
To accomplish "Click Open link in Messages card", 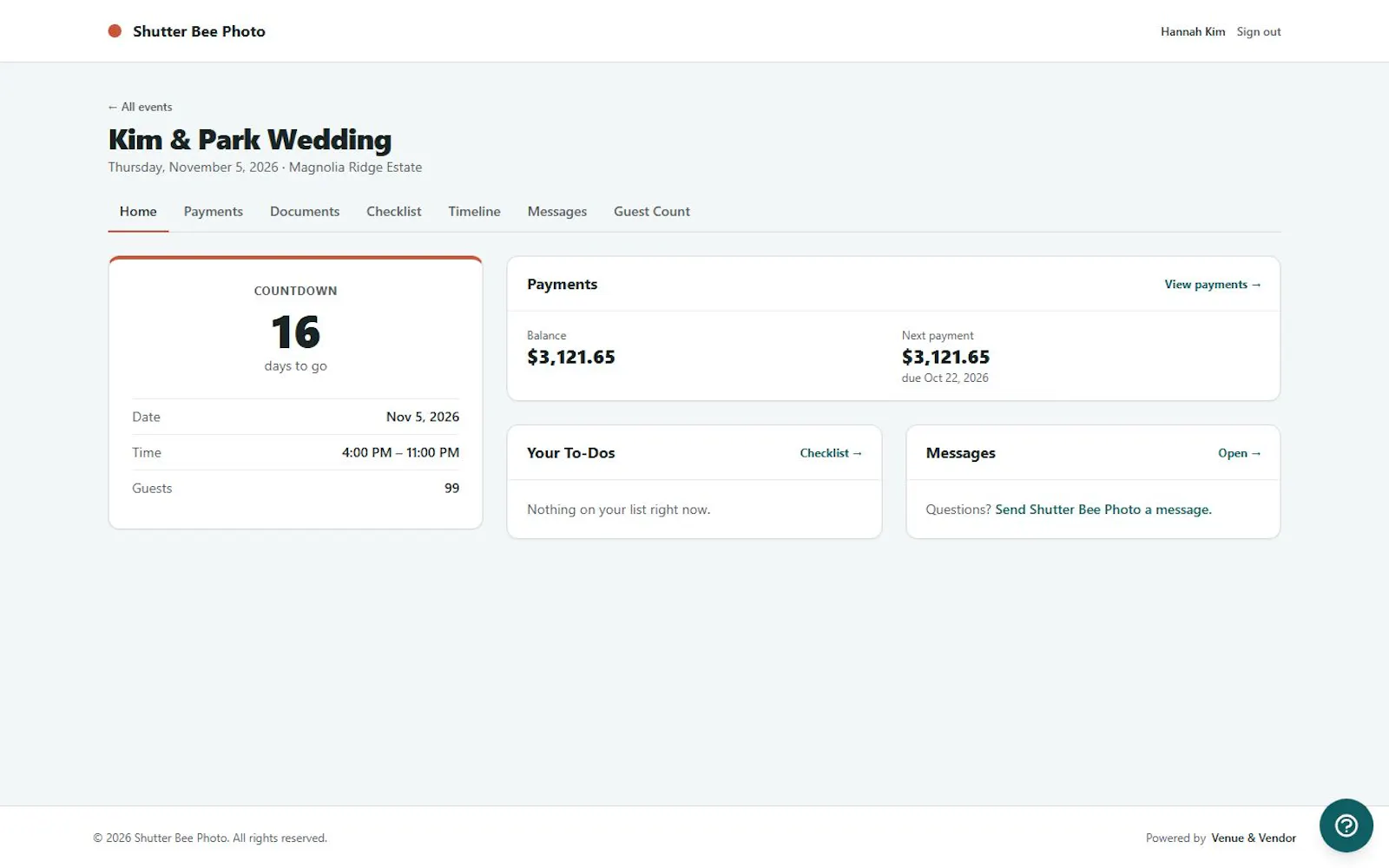I will (x=1239, y=453).
